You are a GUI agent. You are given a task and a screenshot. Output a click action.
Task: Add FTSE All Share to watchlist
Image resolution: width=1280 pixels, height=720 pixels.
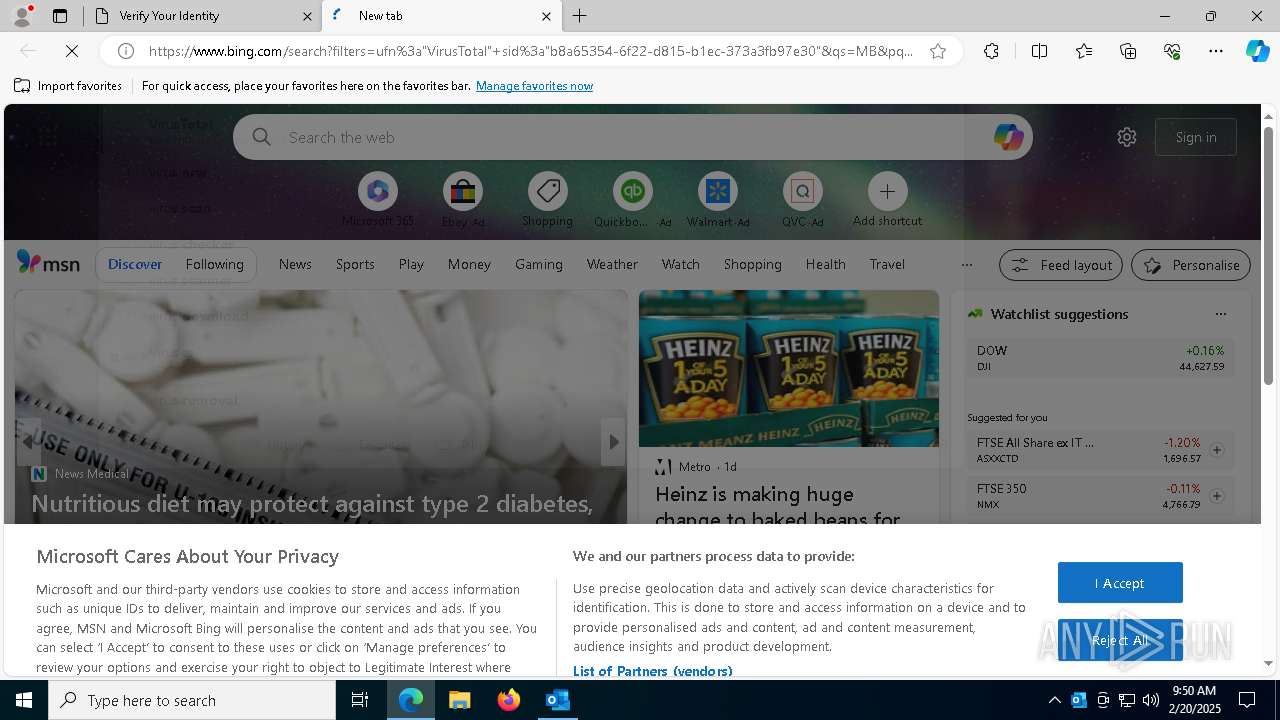click(1216, 450)
